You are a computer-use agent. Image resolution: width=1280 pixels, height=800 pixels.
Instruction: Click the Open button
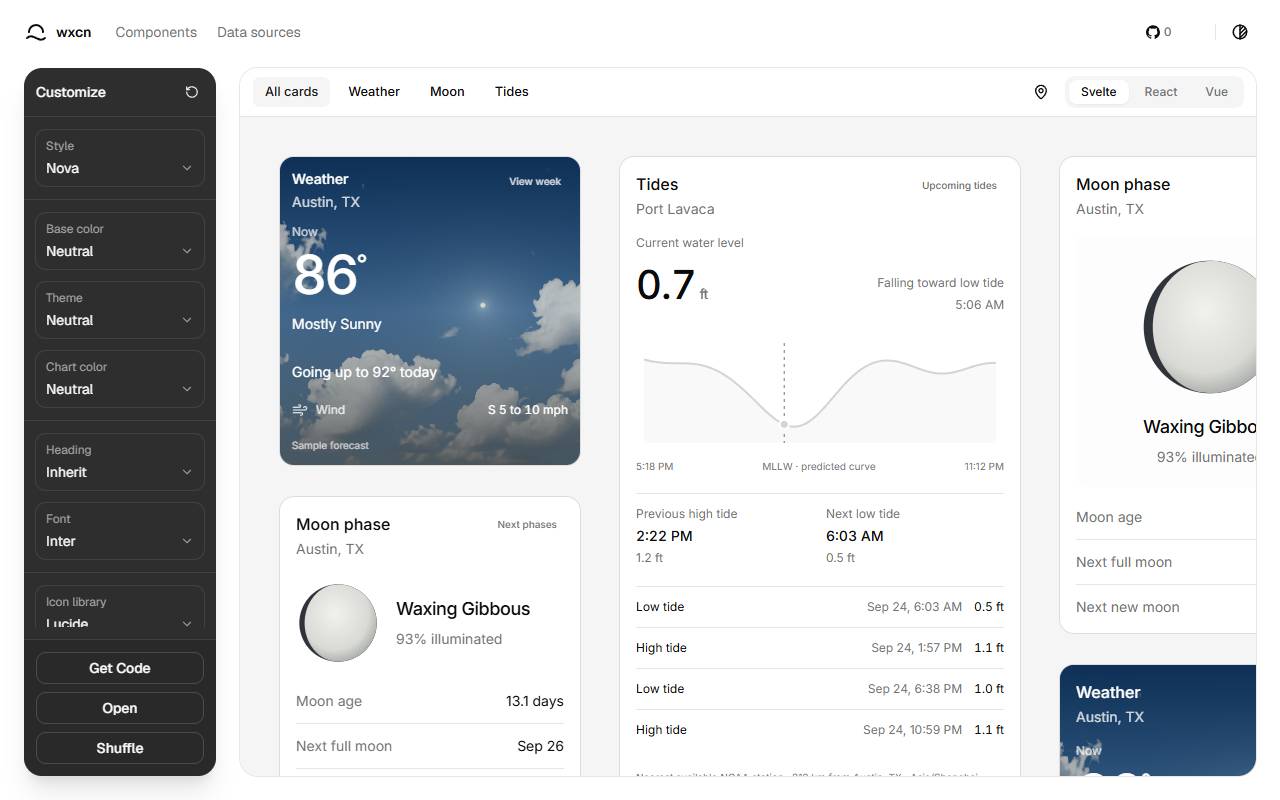click(x=120, y=708)
